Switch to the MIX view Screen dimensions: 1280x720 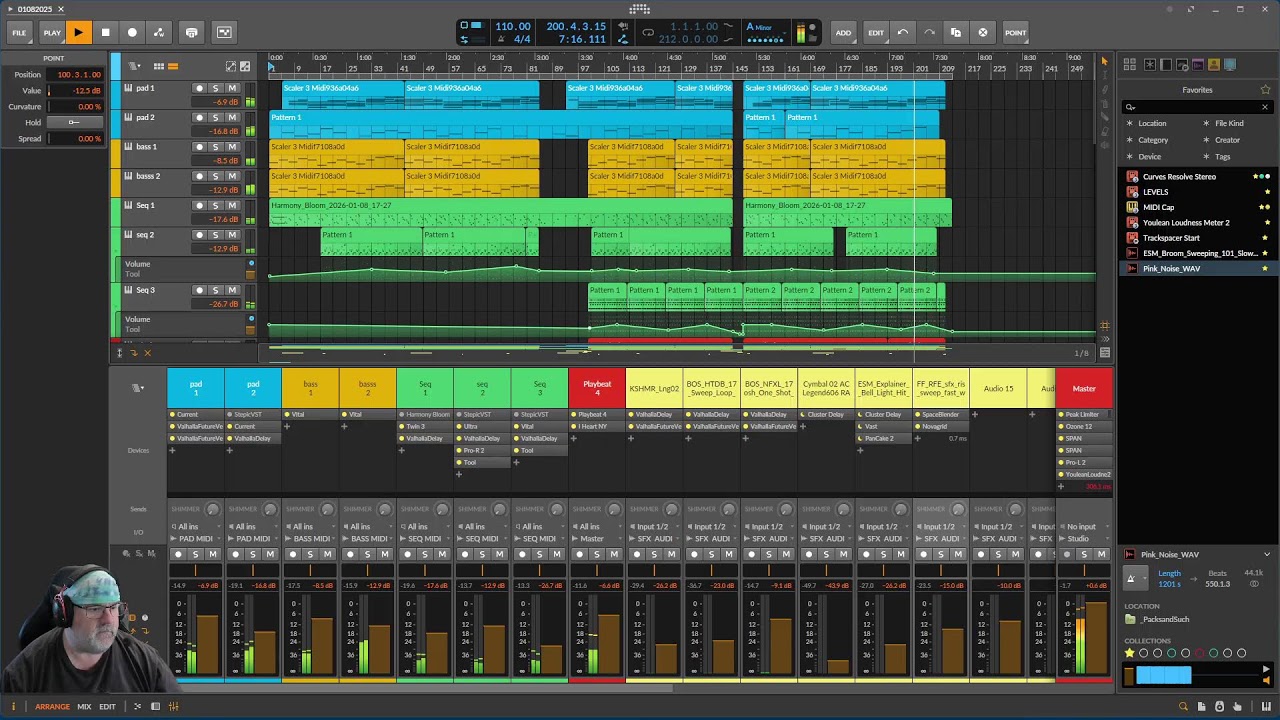coord(84,707)
